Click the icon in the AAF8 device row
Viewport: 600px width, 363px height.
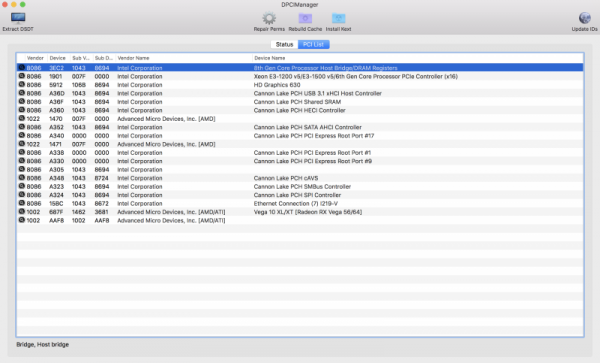coord(22,220)
